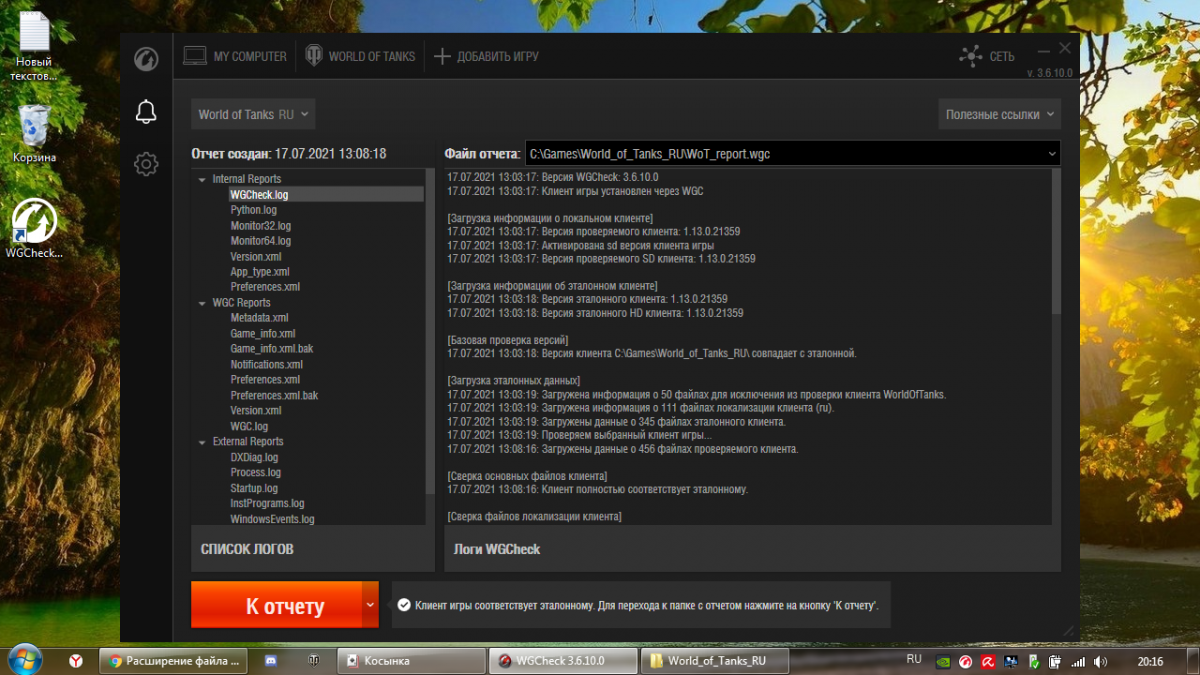The image size is (1200, 675).
Task: Select Game_info.xml in the log list
Action: (263, 334)
